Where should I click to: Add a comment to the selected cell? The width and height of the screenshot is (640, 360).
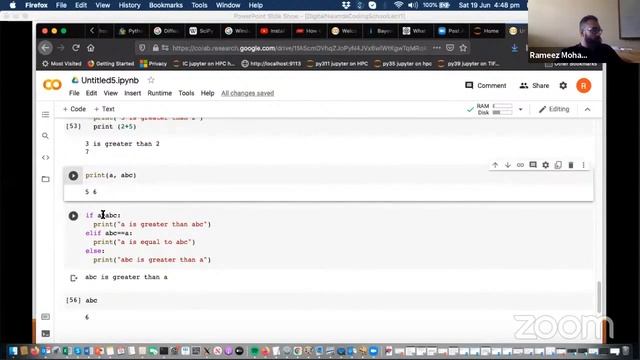coord(533,165)
